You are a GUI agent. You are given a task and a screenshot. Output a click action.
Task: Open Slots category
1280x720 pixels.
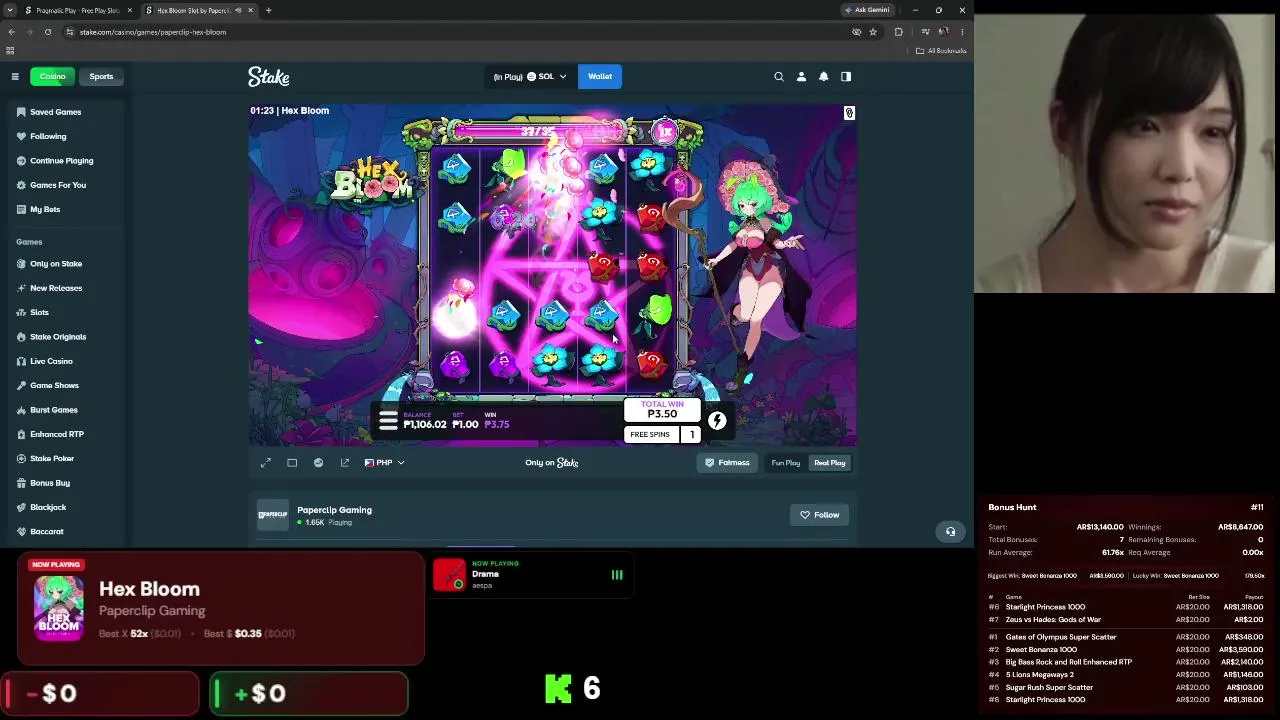pyautogui.click(x=39, y=313)
